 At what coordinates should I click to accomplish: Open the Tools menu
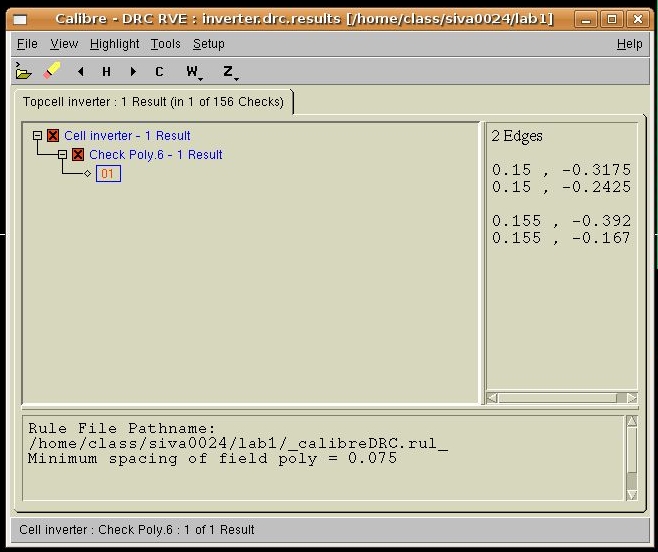[165, 44]
